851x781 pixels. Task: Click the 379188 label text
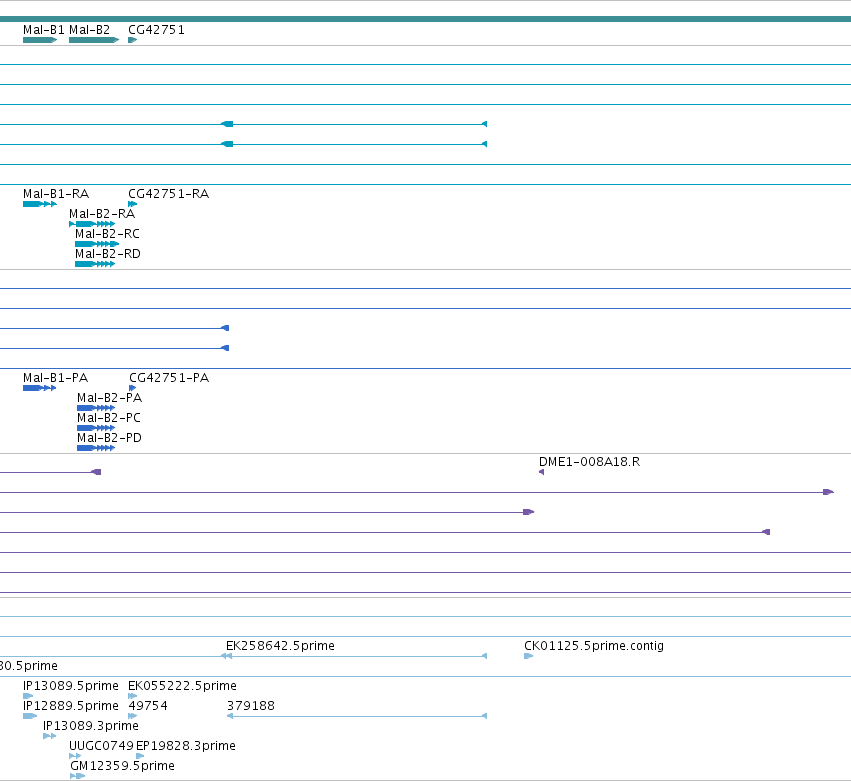[x=251, y=706]
